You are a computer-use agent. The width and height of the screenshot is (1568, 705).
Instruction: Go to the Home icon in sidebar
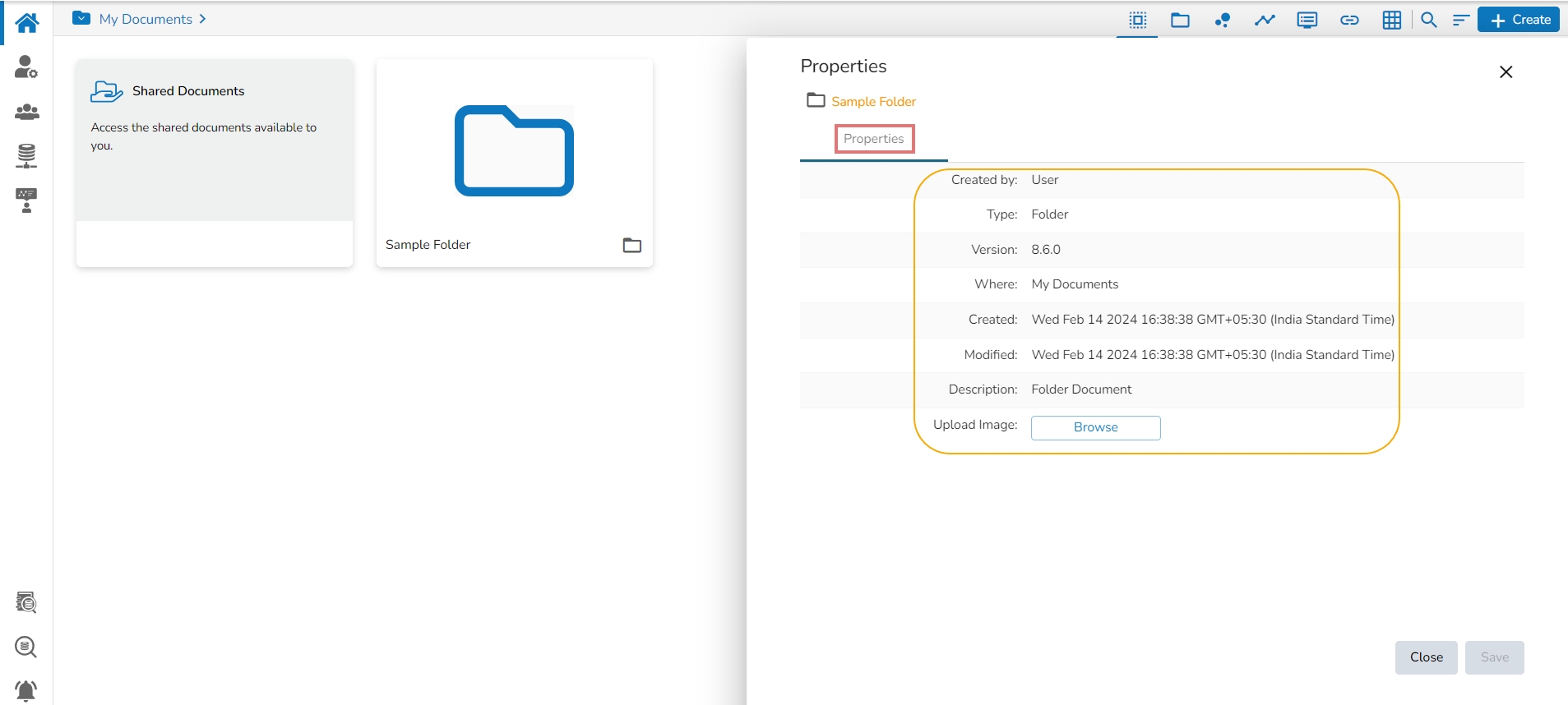coord(26,22)
